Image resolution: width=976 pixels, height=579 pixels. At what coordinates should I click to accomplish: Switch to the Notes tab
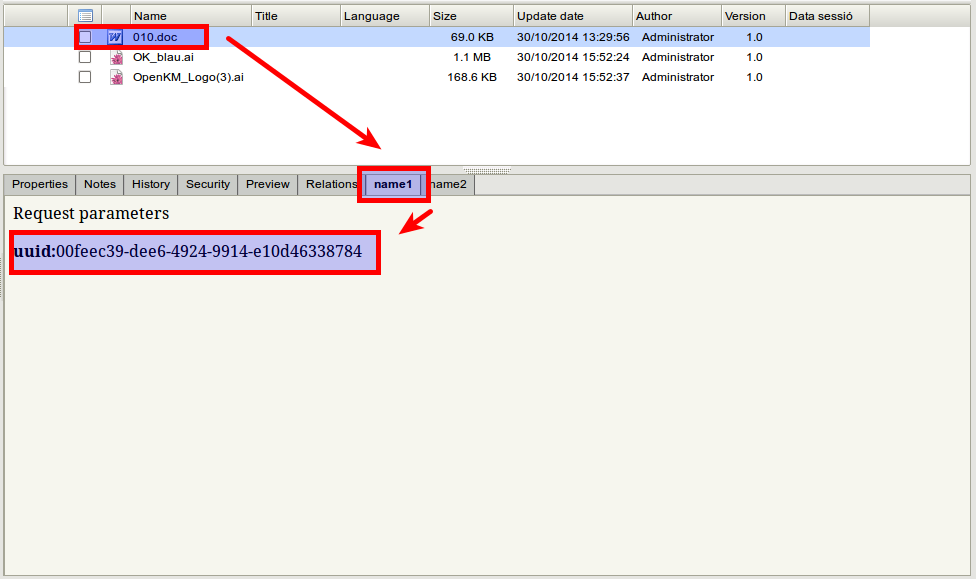pyautogui.click(x=100, y=184)
